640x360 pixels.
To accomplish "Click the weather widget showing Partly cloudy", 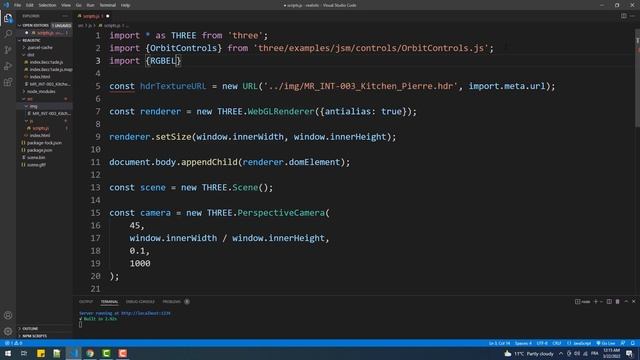I will 529,353.
